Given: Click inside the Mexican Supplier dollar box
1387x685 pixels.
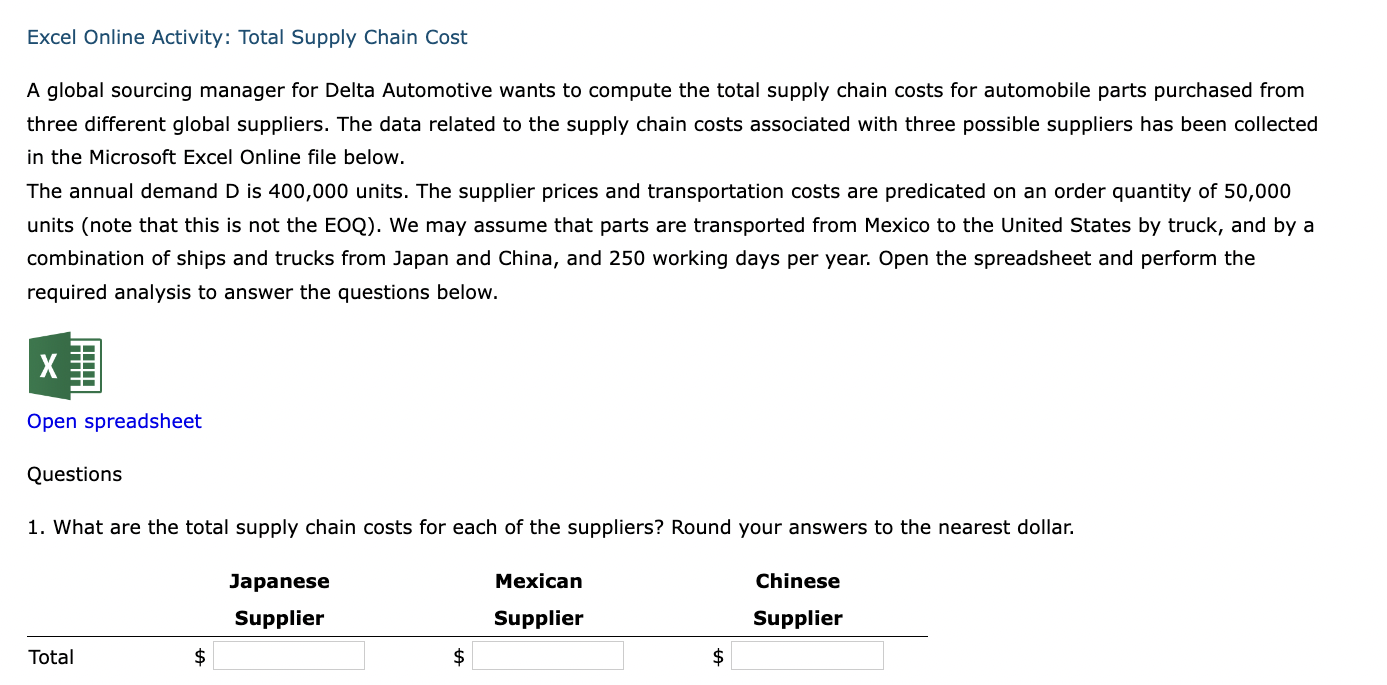Looking at the screenshot, I should [549, 655].
